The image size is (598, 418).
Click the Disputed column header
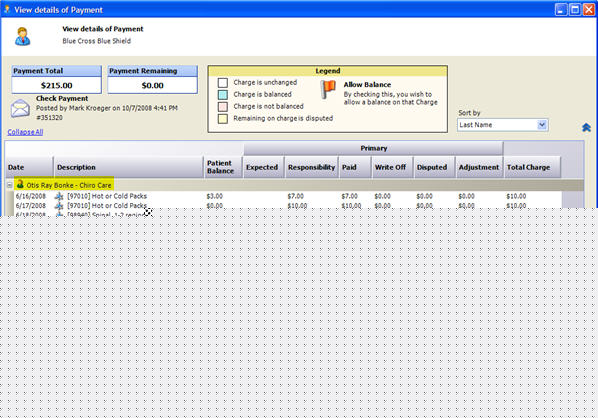coord(434,167)
